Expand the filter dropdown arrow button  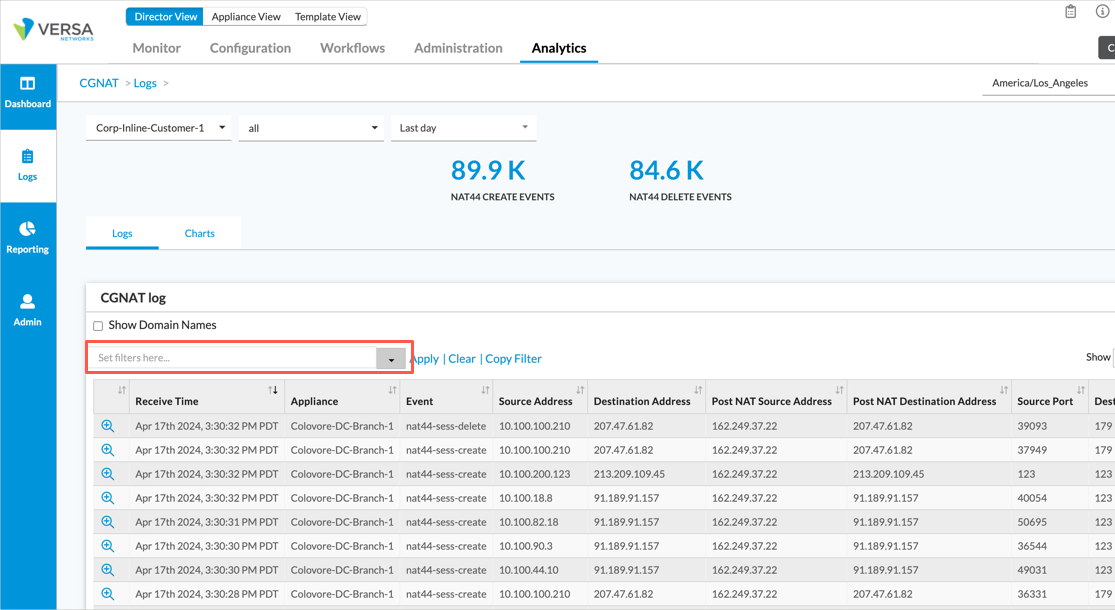click(x=391, y=359)
